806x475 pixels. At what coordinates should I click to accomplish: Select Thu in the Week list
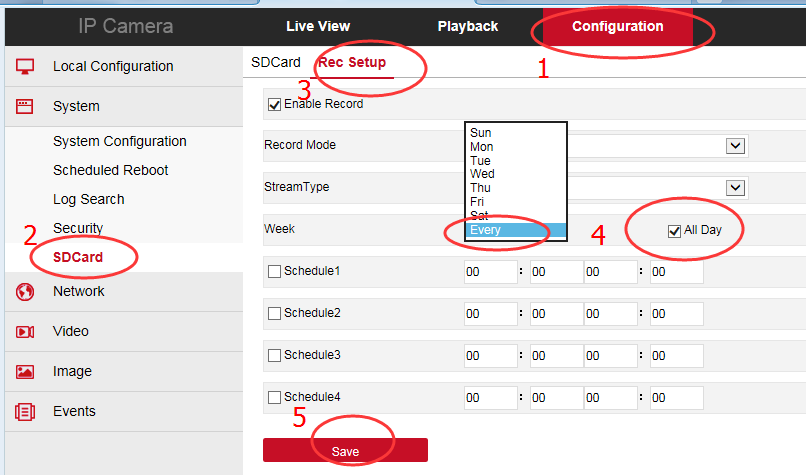click(516, 188)
